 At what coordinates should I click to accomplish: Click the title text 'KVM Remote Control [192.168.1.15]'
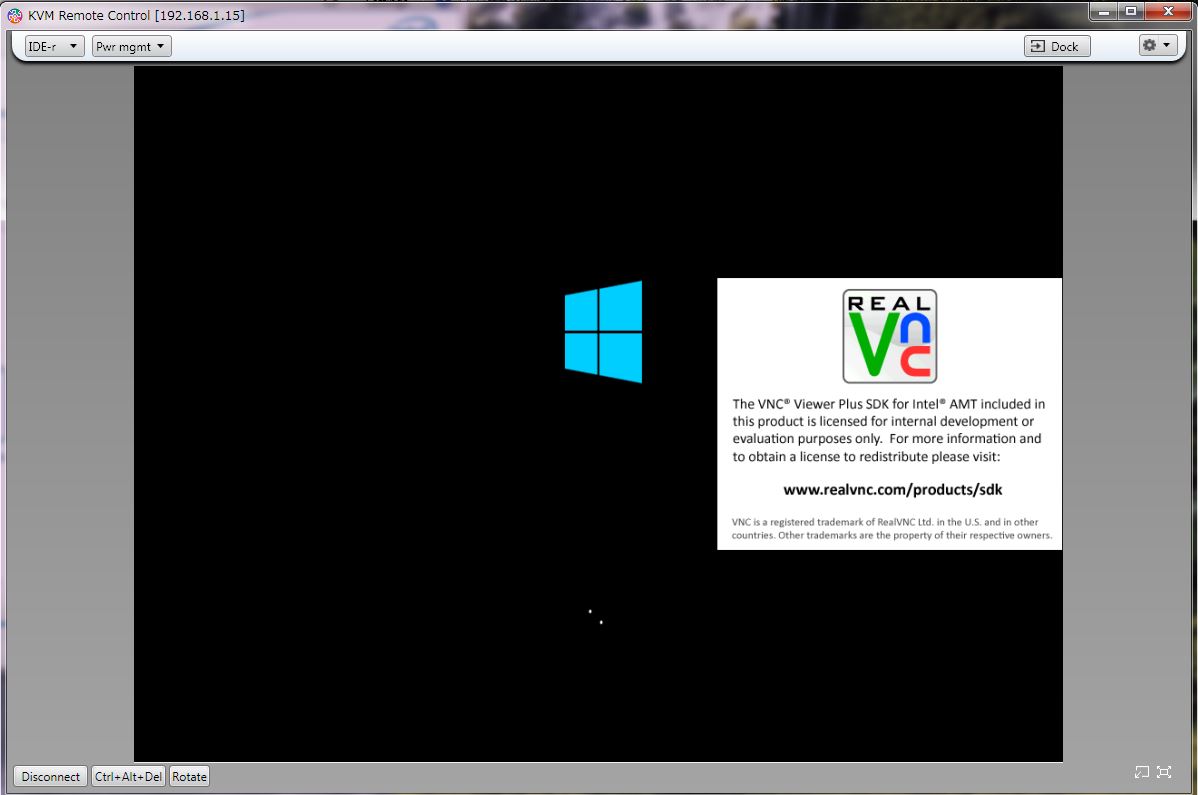(137, 15)
